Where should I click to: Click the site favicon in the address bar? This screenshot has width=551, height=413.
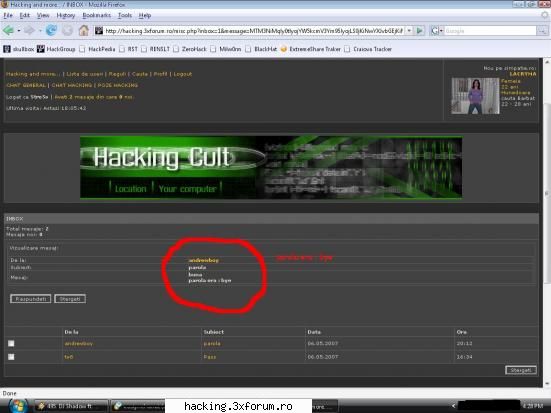[99, 31]
